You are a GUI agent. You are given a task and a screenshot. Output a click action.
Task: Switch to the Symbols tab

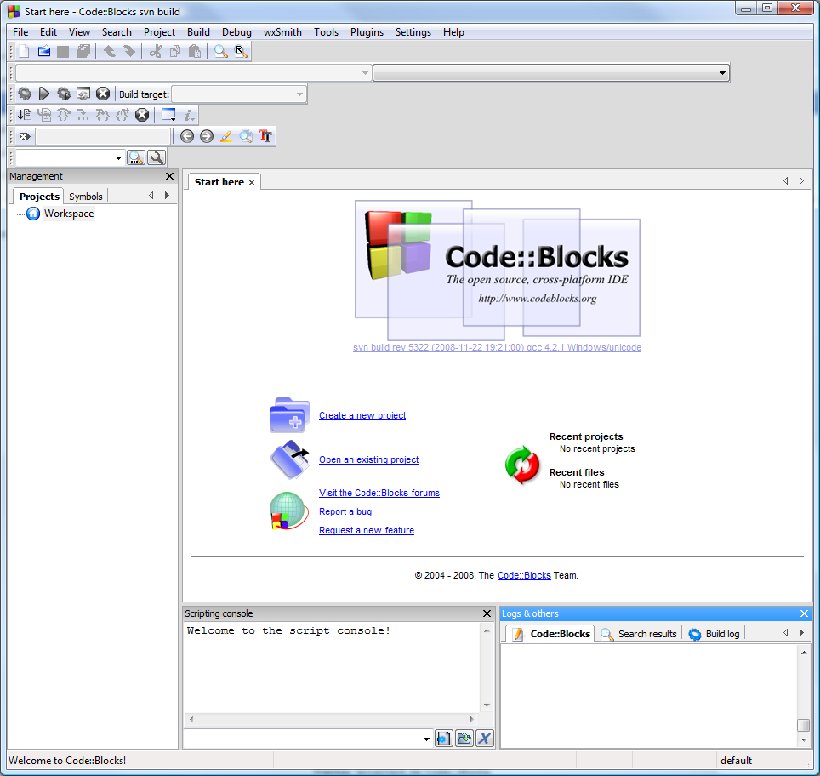(86, 196)
